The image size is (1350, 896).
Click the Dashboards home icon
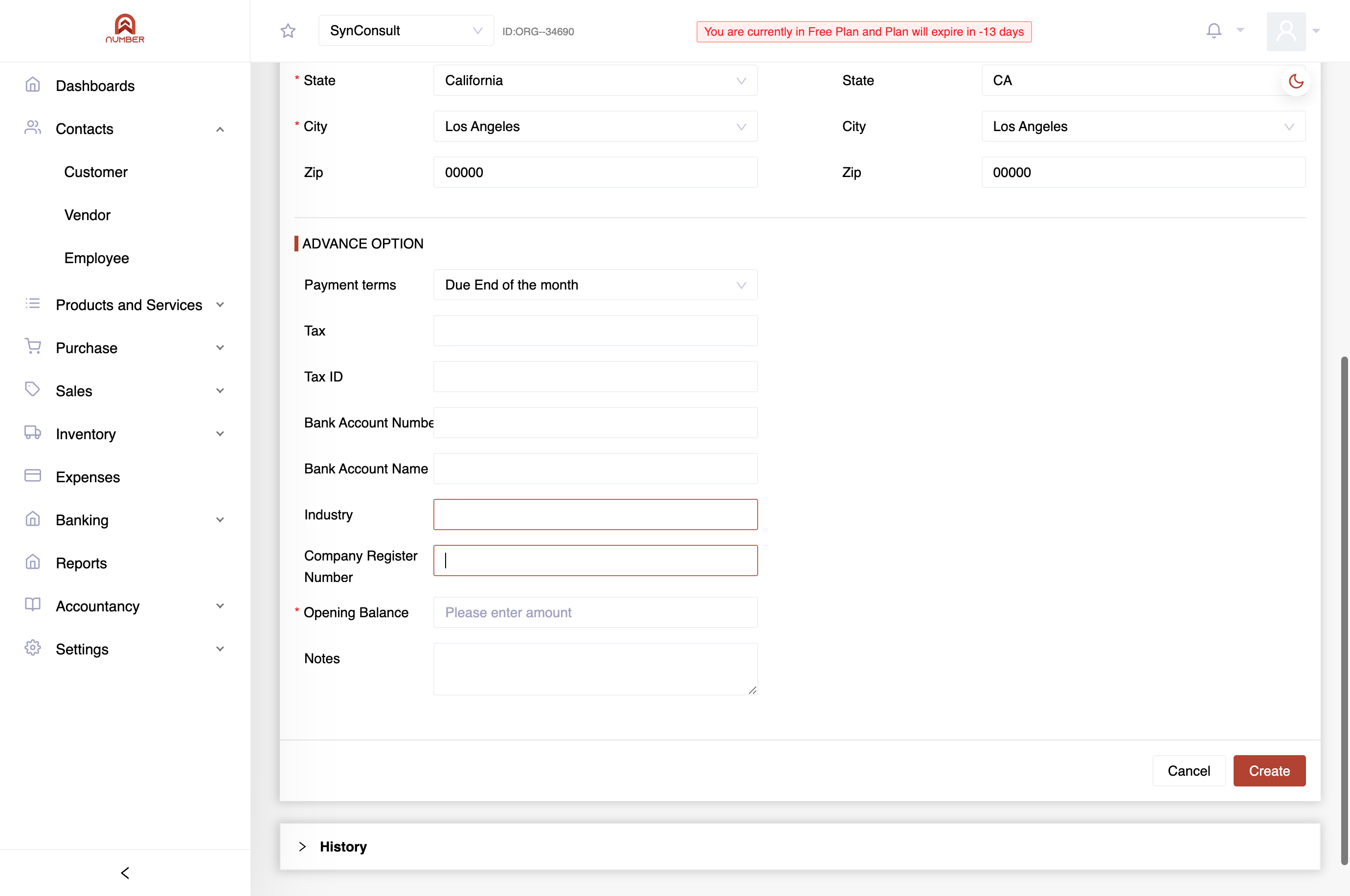(x=33, y=85)
